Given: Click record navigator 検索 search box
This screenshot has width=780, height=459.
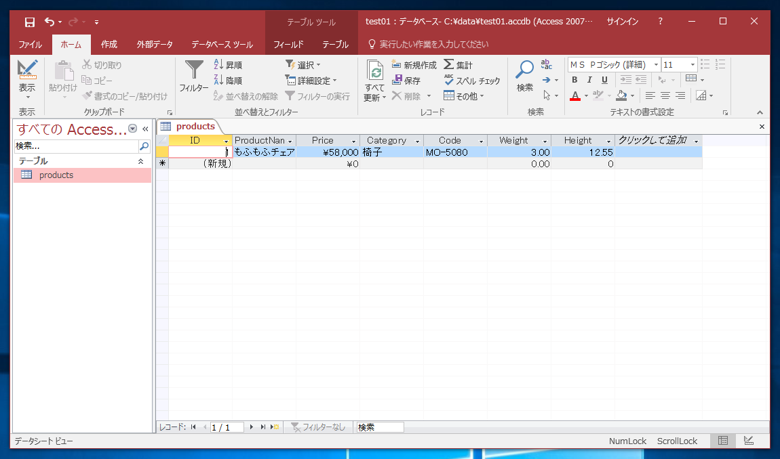Looking at the screenshot, I should [380, 427].
